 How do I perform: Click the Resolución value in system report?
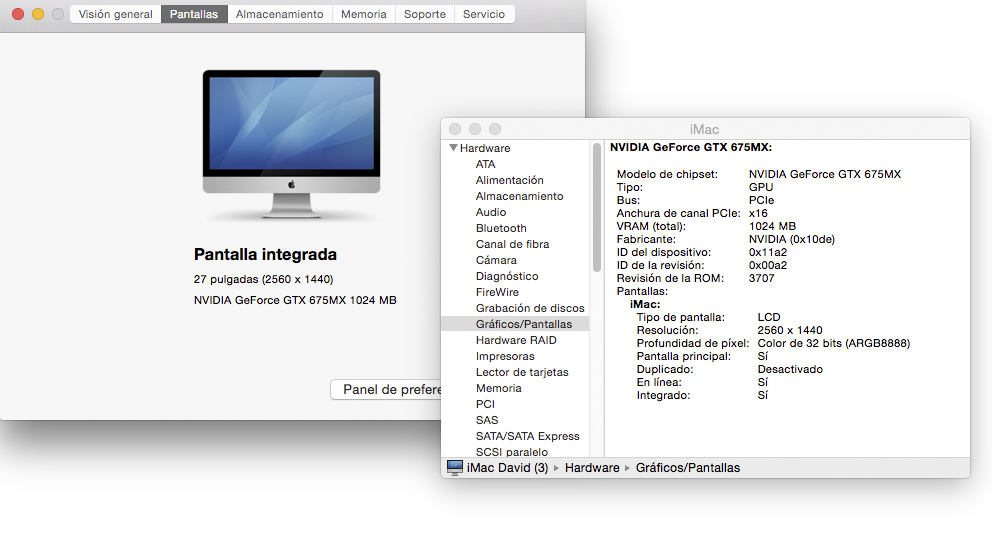click(790, 330)
